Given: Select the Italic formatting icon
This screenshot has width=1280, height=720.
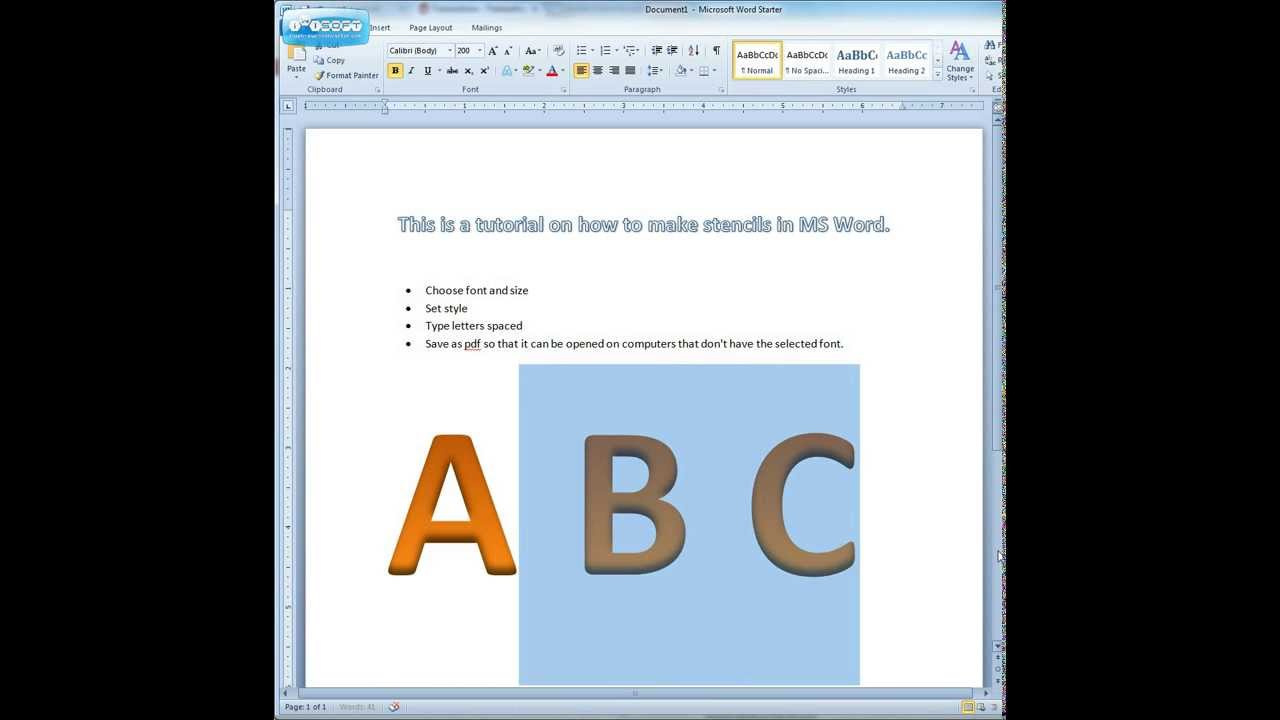Looking at the screenshot, I should [x=411, y=69].
